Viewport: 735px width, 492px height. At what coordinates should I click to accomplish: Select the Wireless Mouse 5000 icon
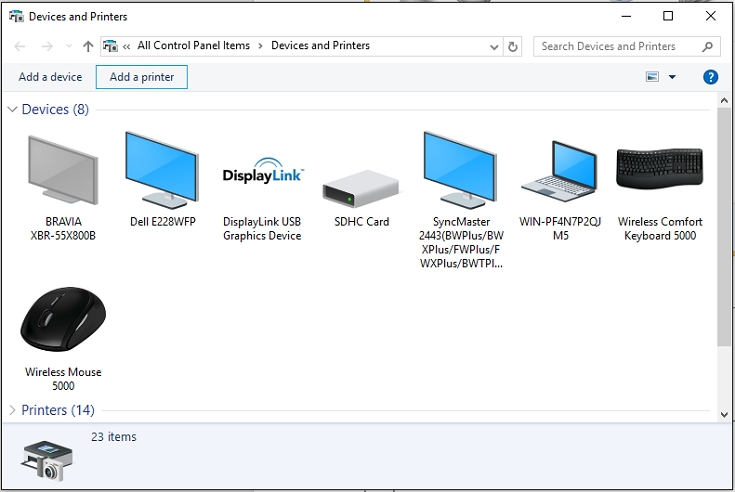click(x=63, y=319)
